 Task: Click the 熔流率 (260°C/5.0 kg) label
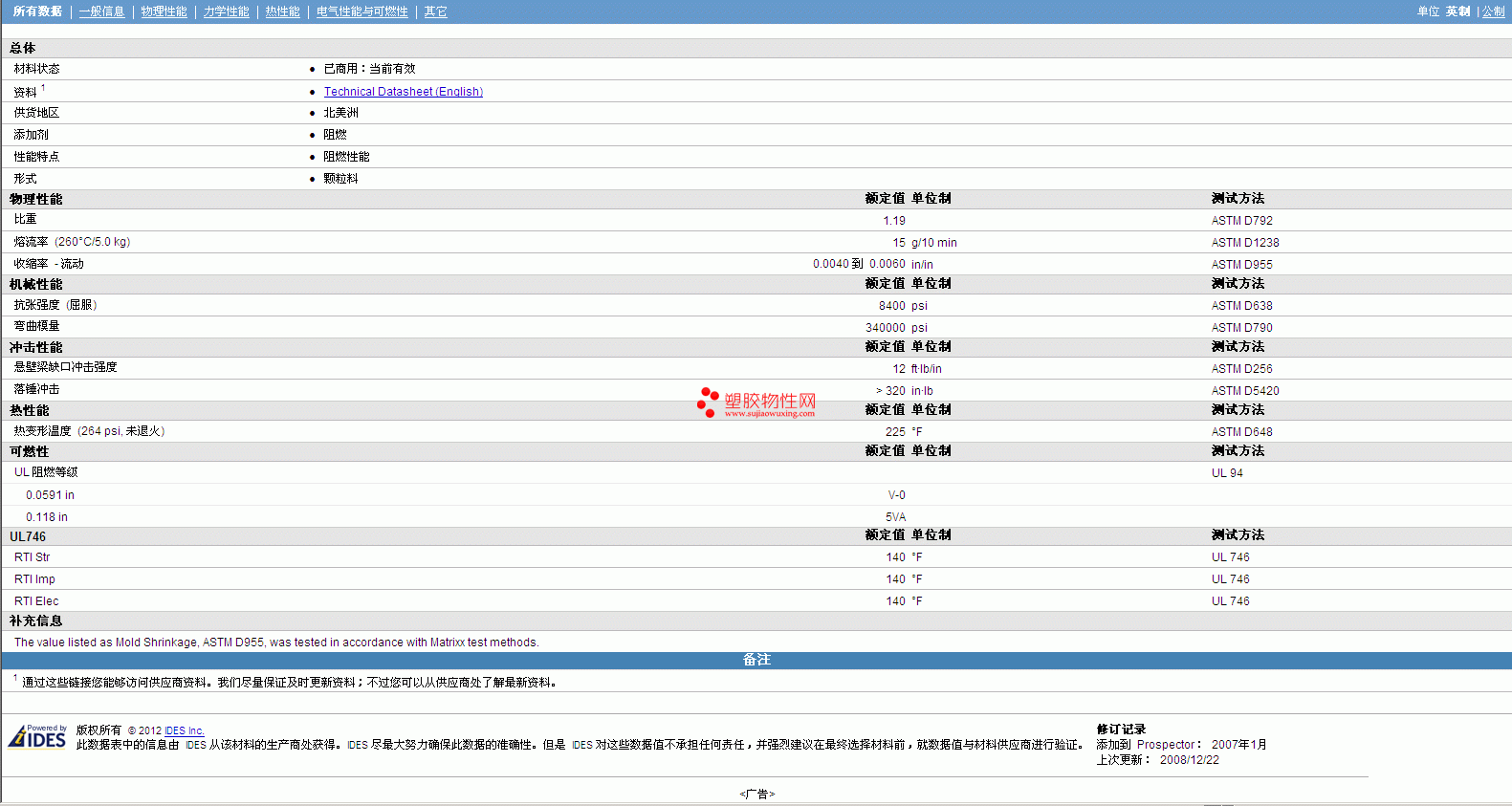tap(72, 242)
